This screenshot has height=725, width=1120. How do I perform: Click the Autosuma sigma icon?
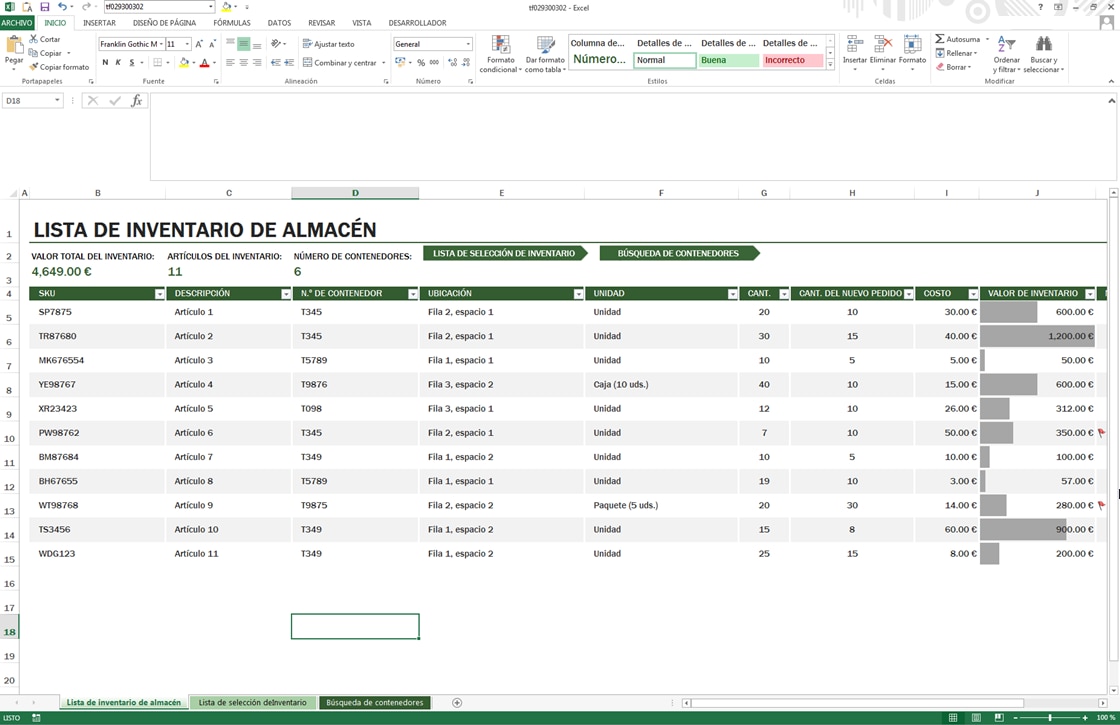coord(940,39)
